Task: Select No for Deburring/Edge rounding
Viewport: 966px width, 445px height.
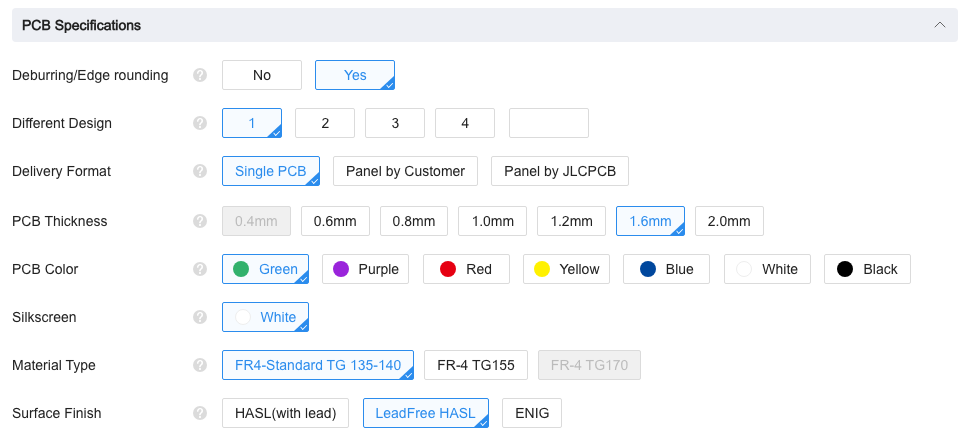Action: coord(262,75)
